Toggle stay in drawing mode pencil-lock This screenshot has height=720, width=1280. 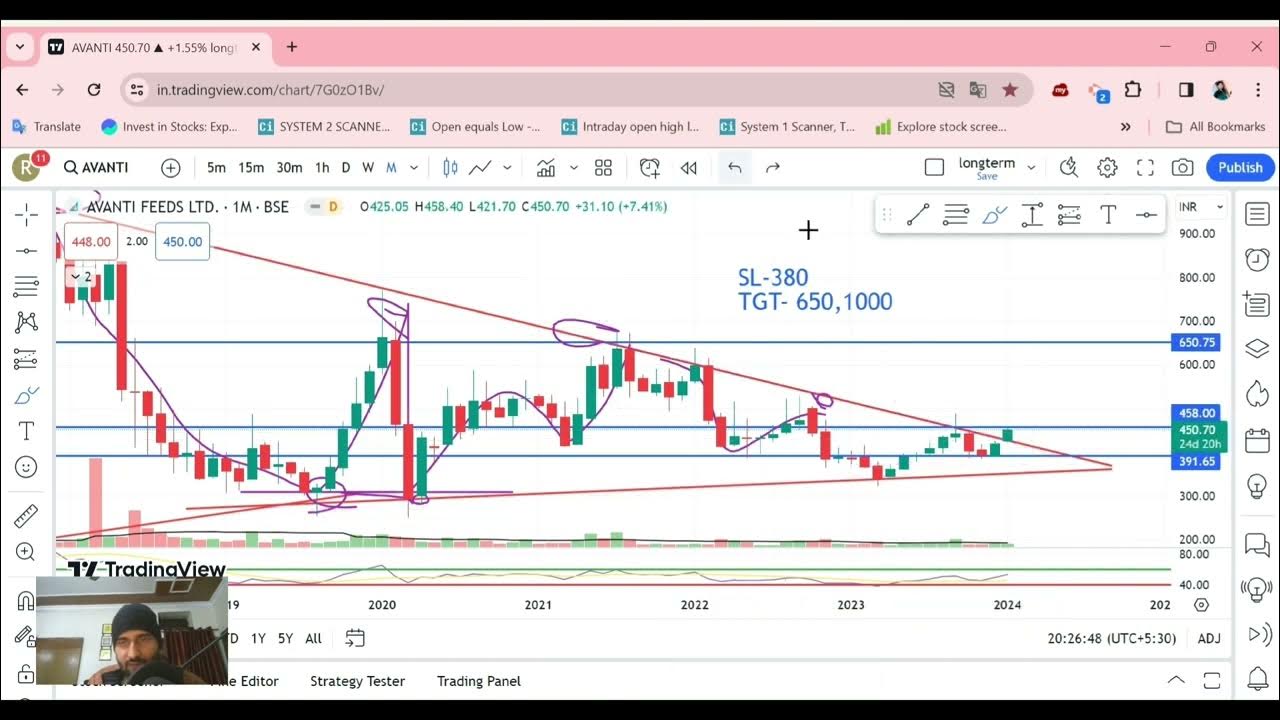point(26,636)
